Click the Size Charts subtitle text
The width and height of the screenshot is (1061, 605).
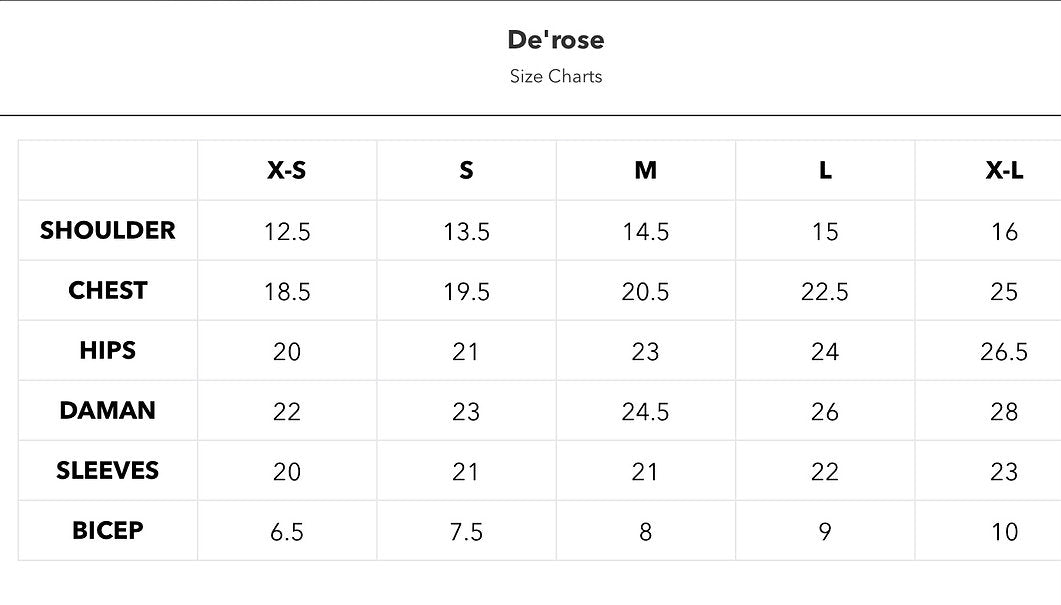point(555,76)
